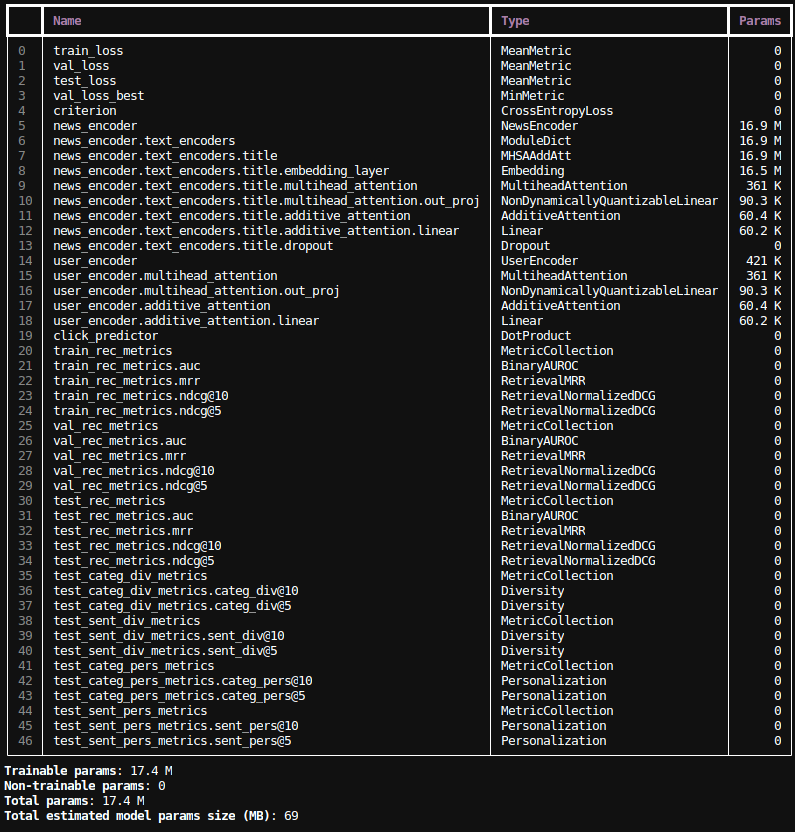Image resolution: width=795 pixels, height=832 pixels.
Task: Select the embedding_layer row name
Action: [x=221, y=171]
